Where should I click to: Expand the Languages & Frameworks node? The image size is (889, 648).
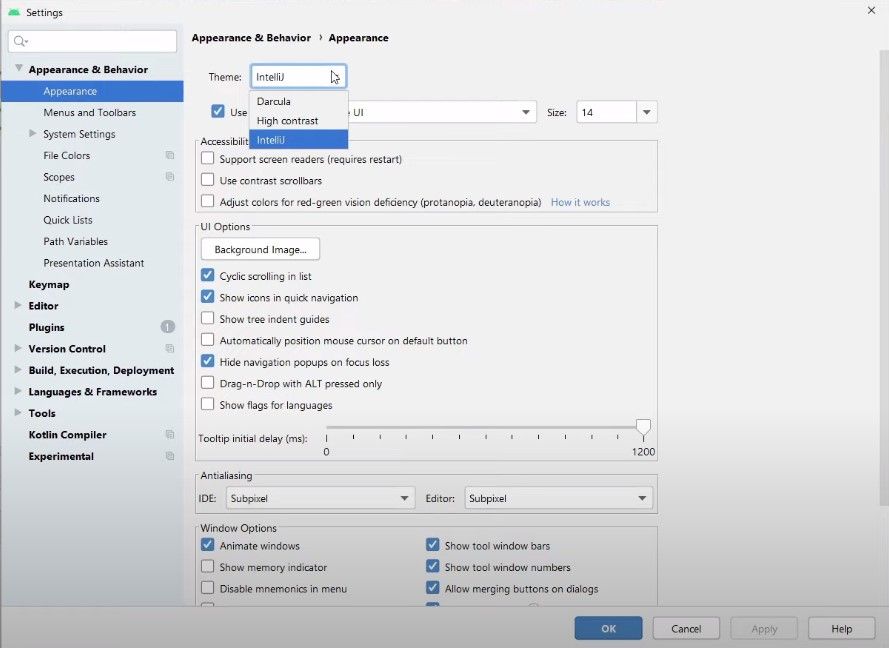pyautogui.click(x=18, y=392)
